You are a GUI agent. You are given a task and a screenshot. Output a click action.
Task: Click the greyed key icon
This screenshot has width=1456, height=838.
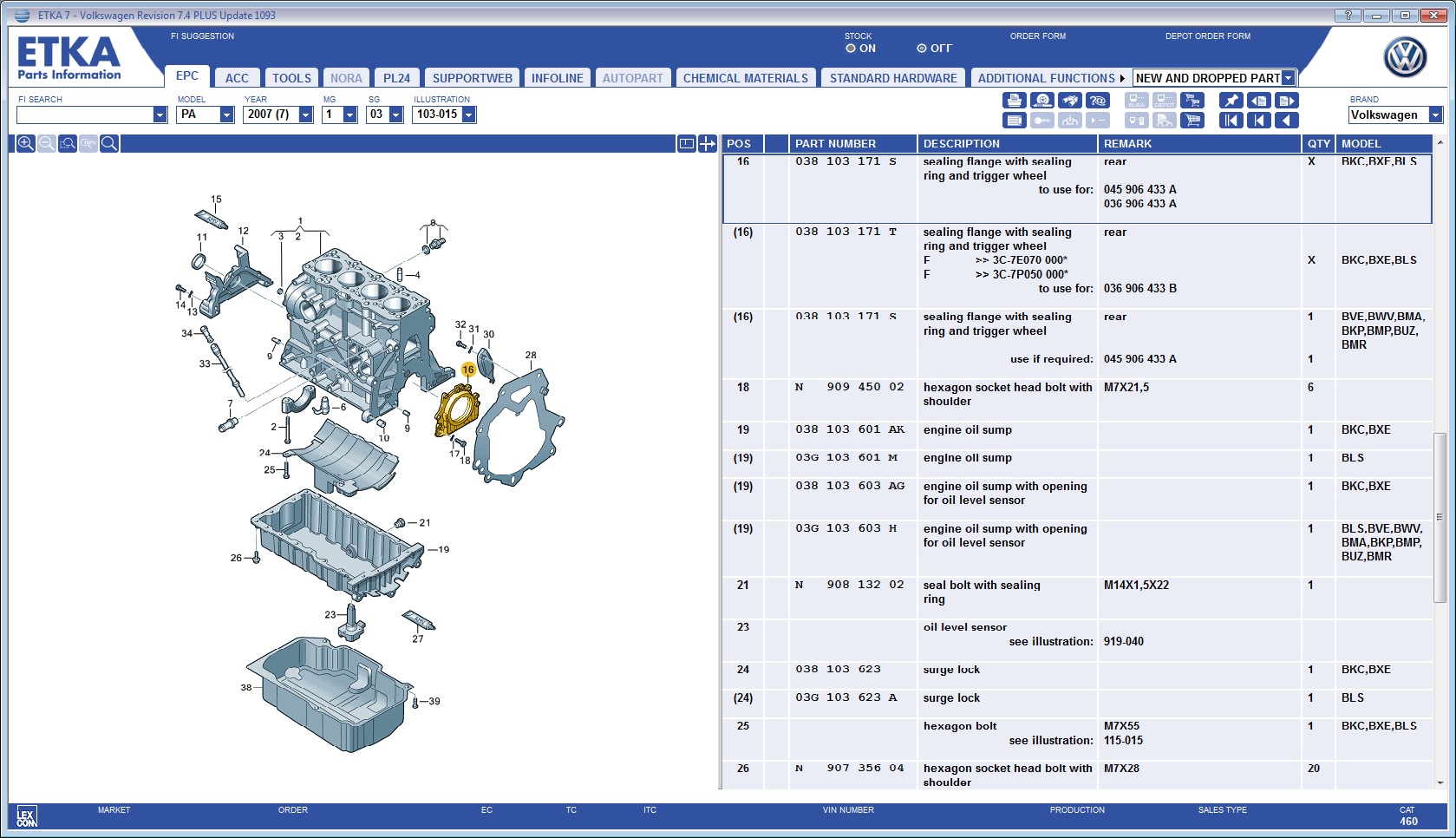coord(1042,121)
